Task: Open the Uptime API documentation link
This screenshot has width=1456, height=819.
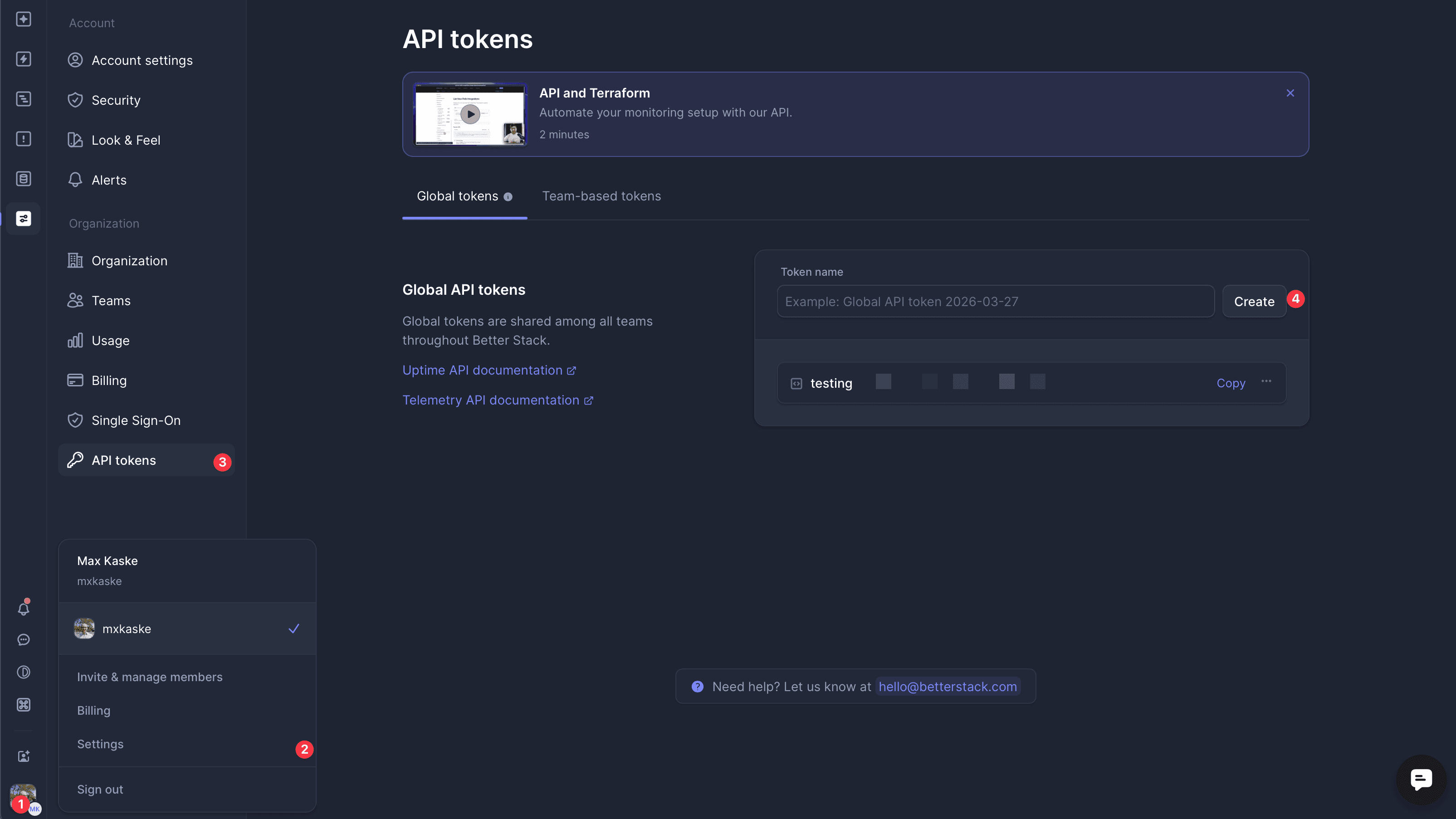Action: 483,370
